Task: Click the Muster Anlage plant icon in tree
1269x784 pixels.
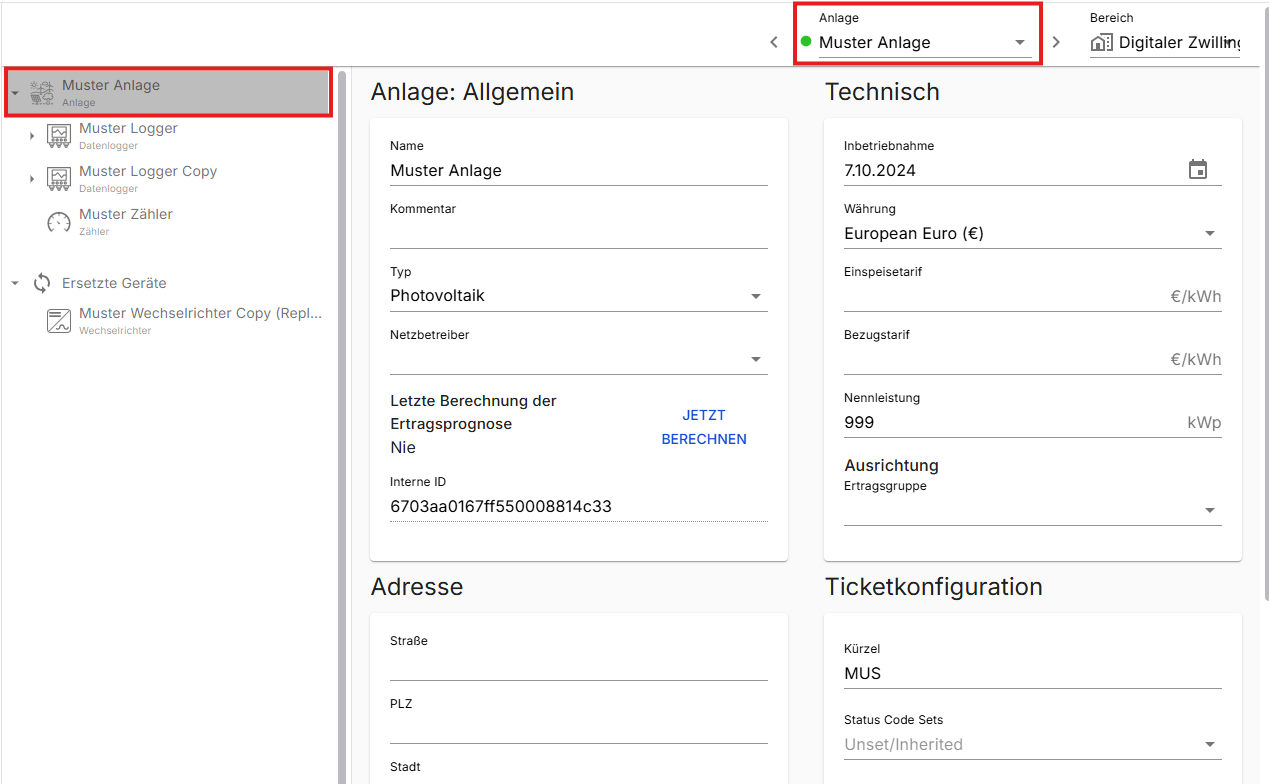Action: (x=42, y=93)
